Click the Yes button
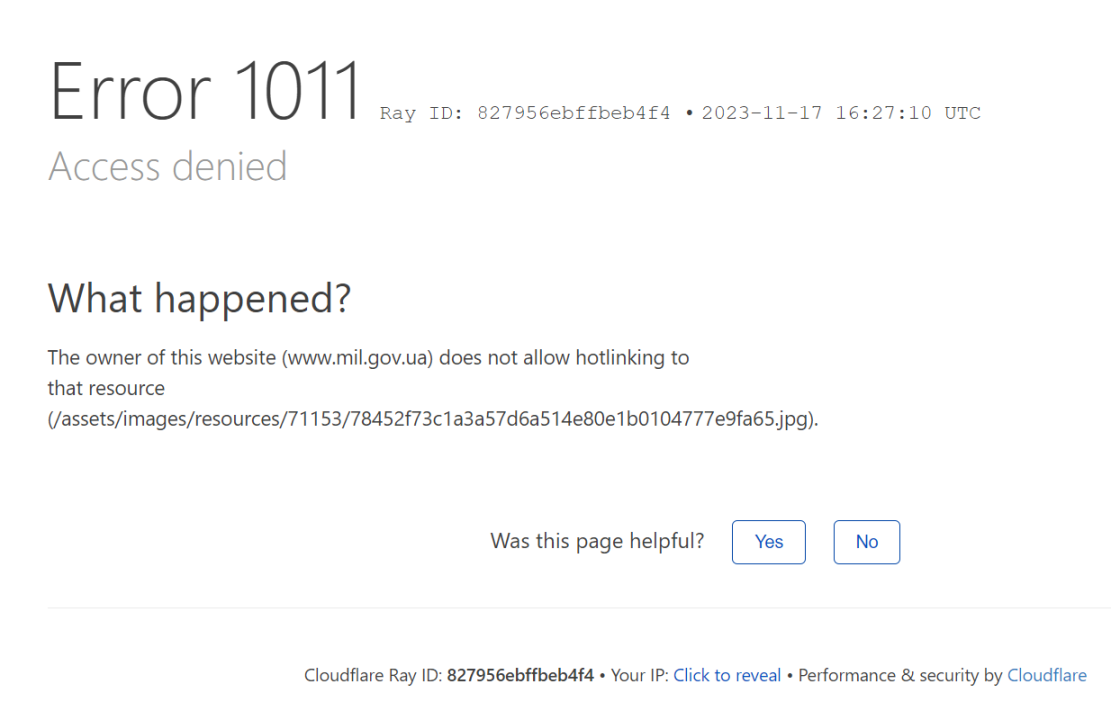Image resolution: width=1111 pixels, height=720 pixels. [x=768, y=542]
